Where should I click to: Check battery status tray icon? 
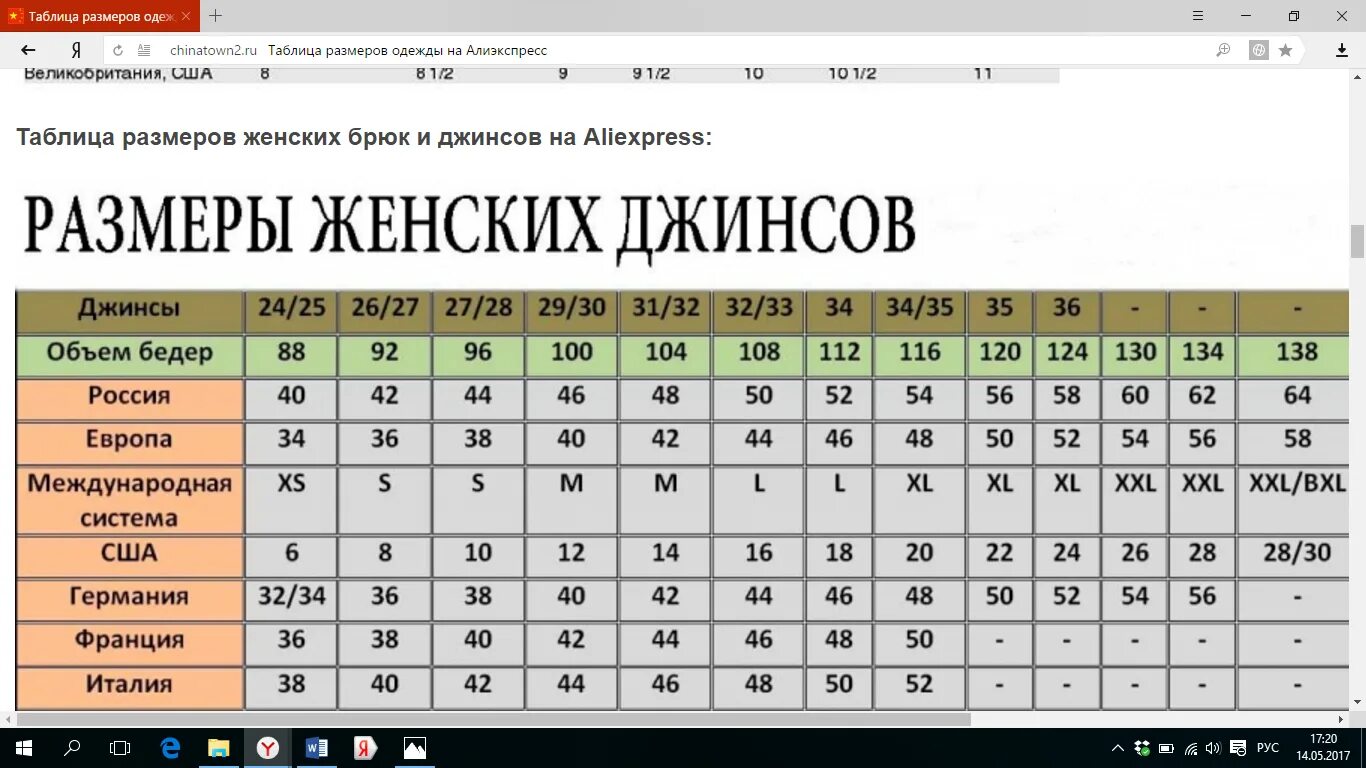[1166, 748]
